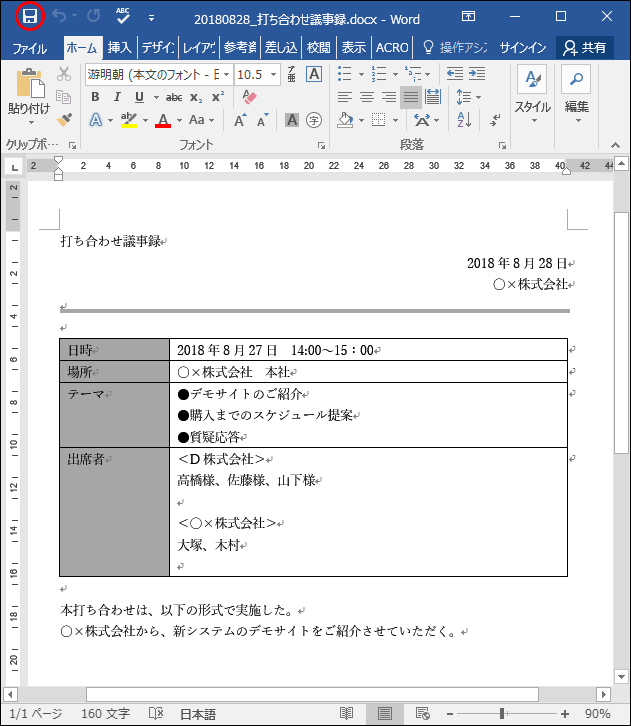The height and width of the screenshot is (726, 631).
Task: Click the Cut scissors icon
Action: [64, 74]
